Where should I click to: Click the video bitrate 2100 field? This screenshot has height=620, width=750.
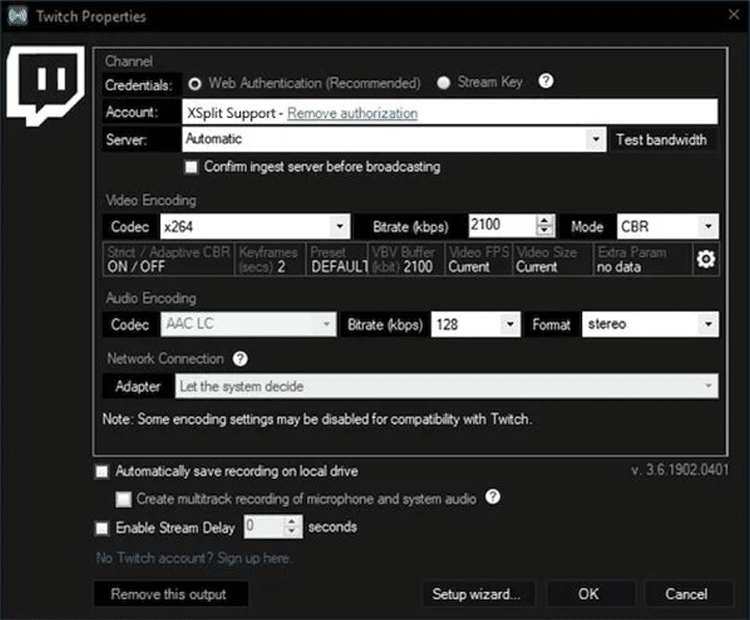[500, 226]
